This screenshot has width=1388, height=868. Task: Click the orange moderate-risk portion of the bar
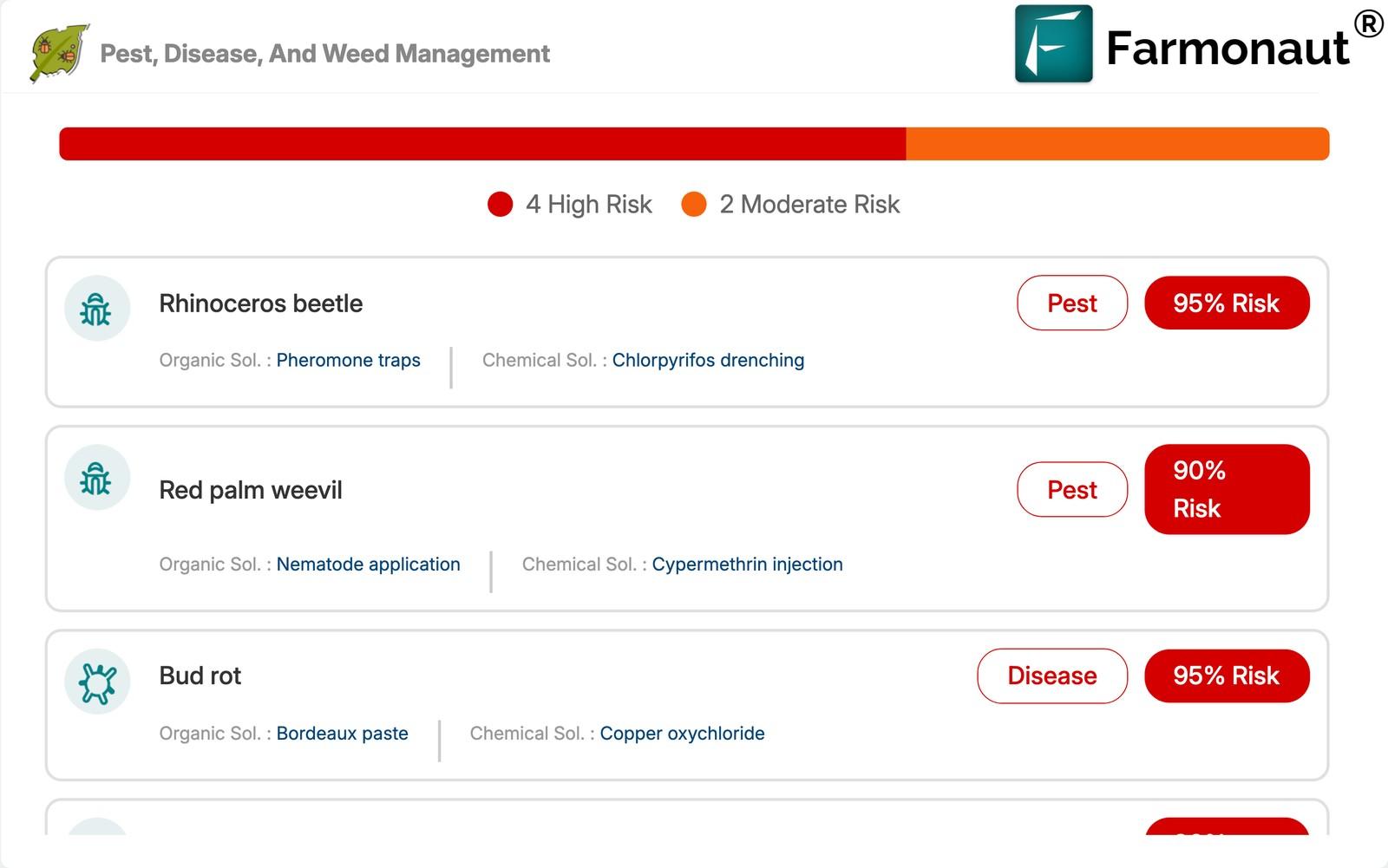1118,144
